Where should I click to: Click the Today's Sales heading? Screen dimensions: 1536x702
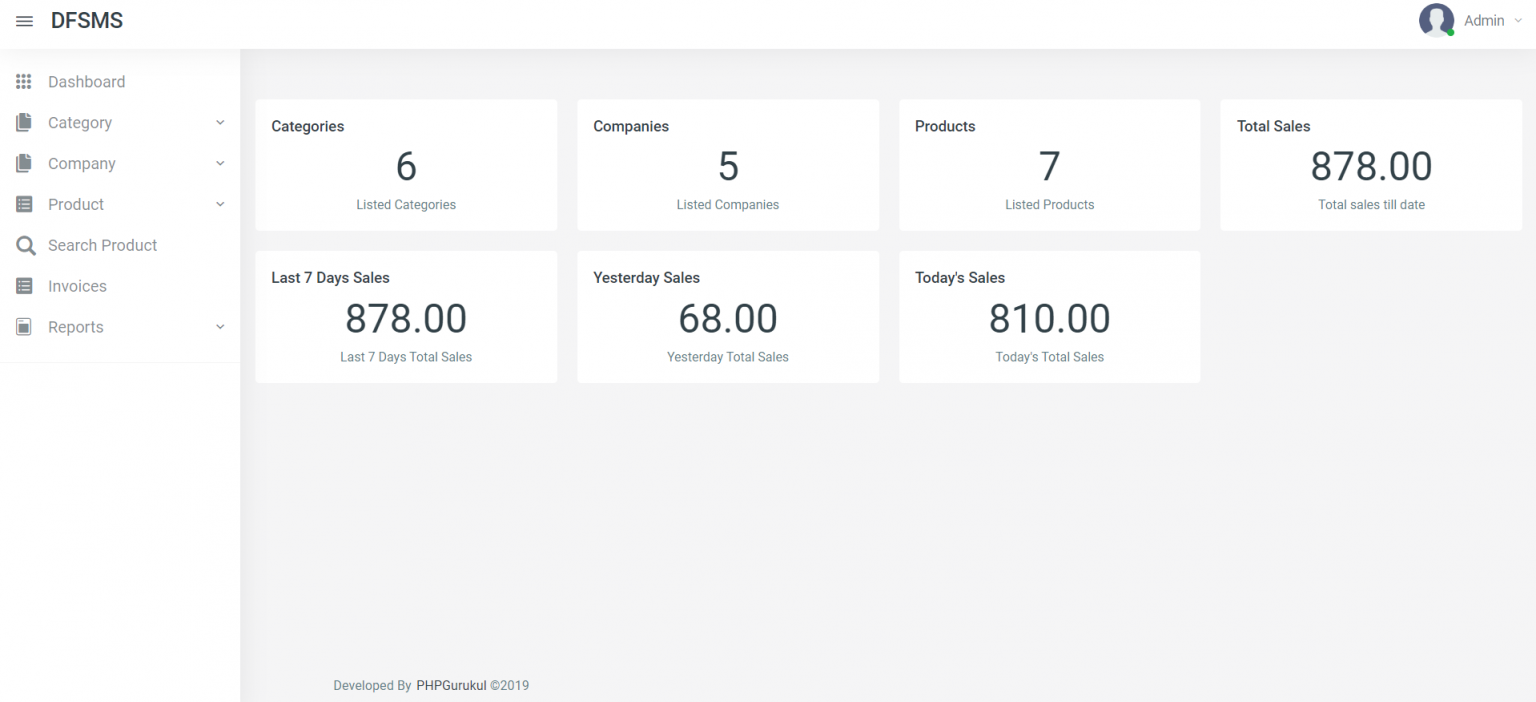(x=960, y=278)
